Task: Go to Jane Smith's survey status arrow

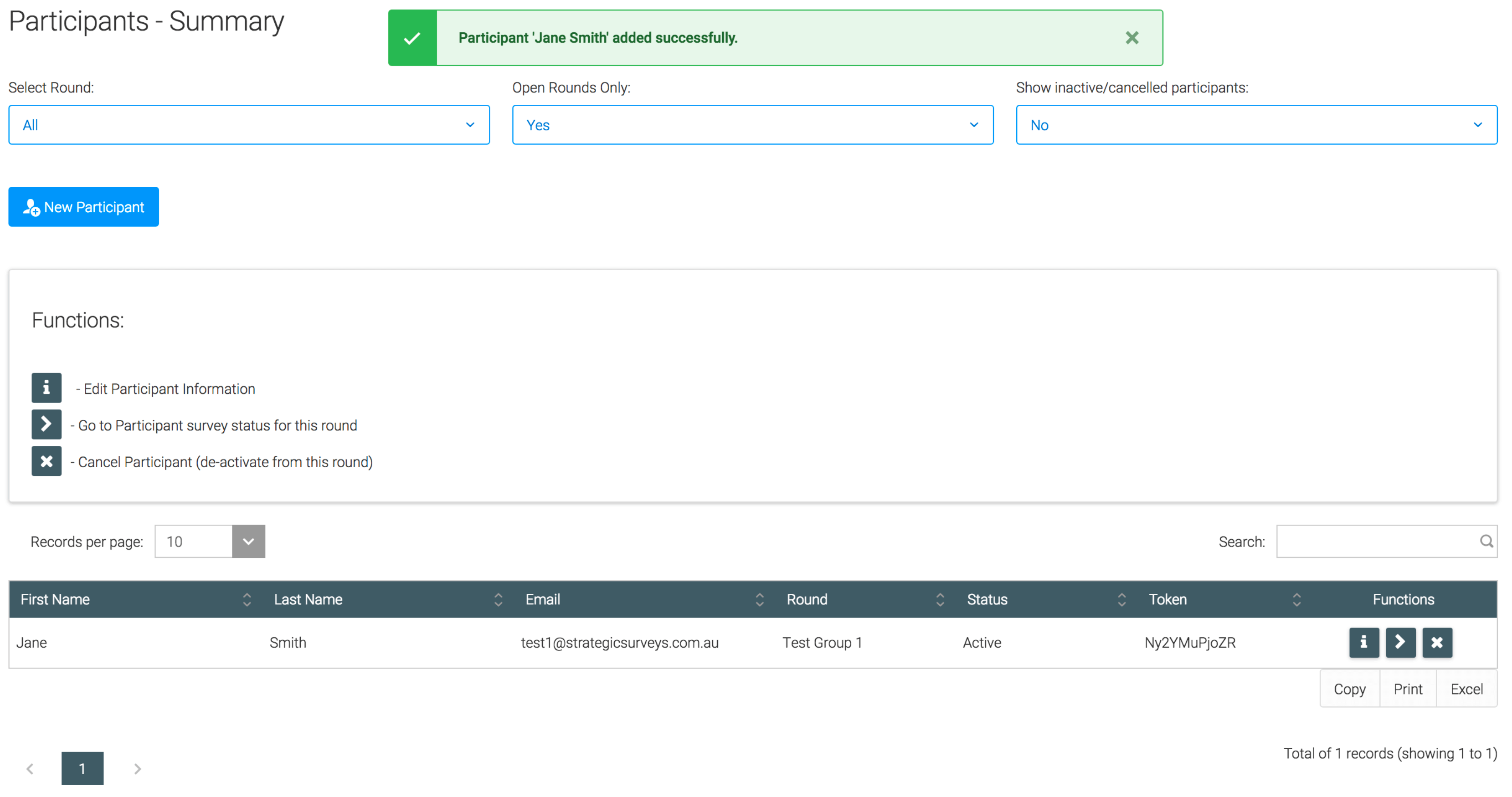Action: (1400, 642)
